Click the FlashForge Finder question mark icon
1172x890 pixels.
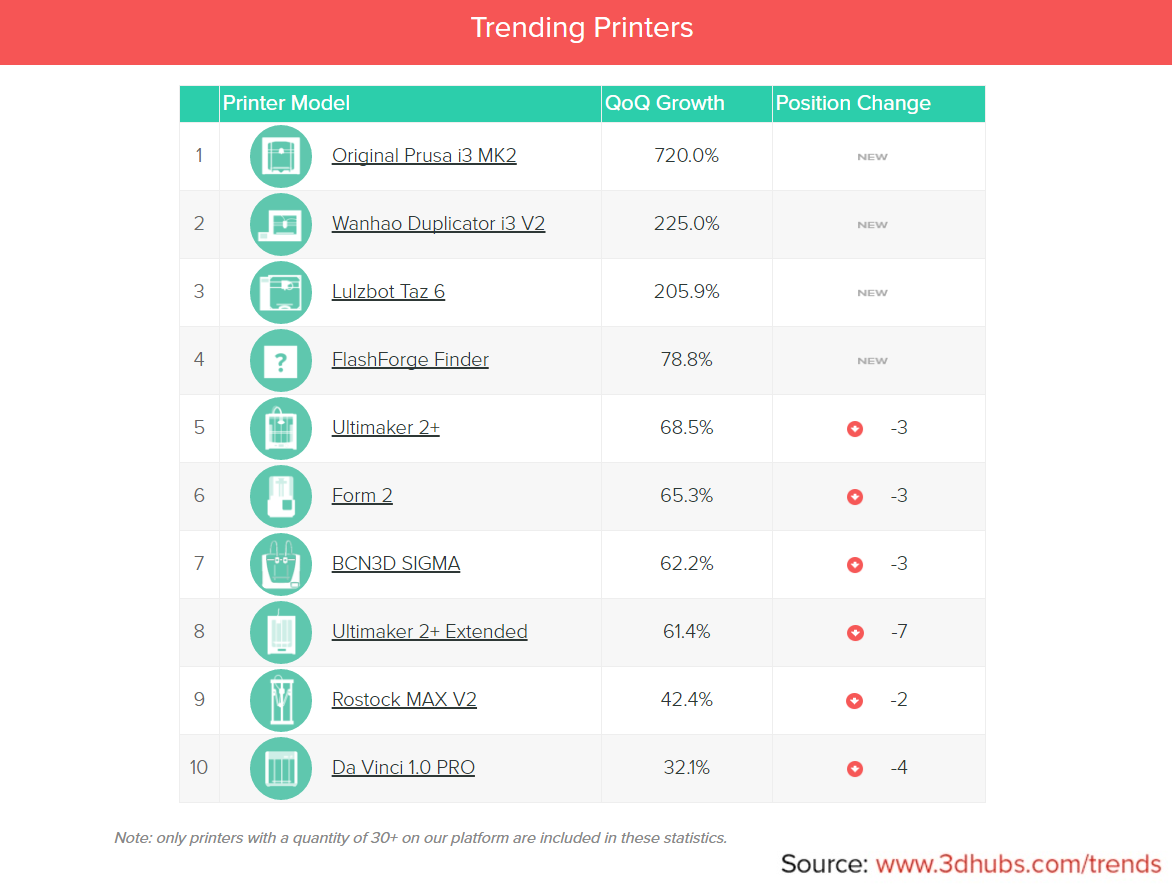[281, 360]
